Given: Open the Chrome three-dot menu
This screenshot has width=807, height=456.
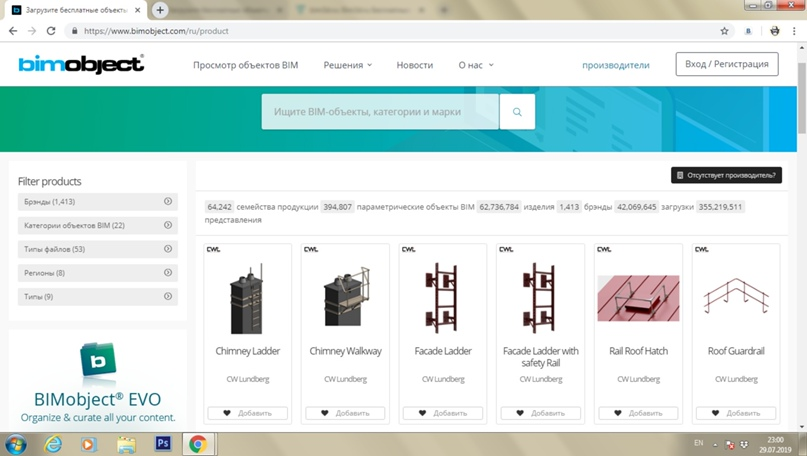Looking at the screenshot, I should [x=794, y=31].
